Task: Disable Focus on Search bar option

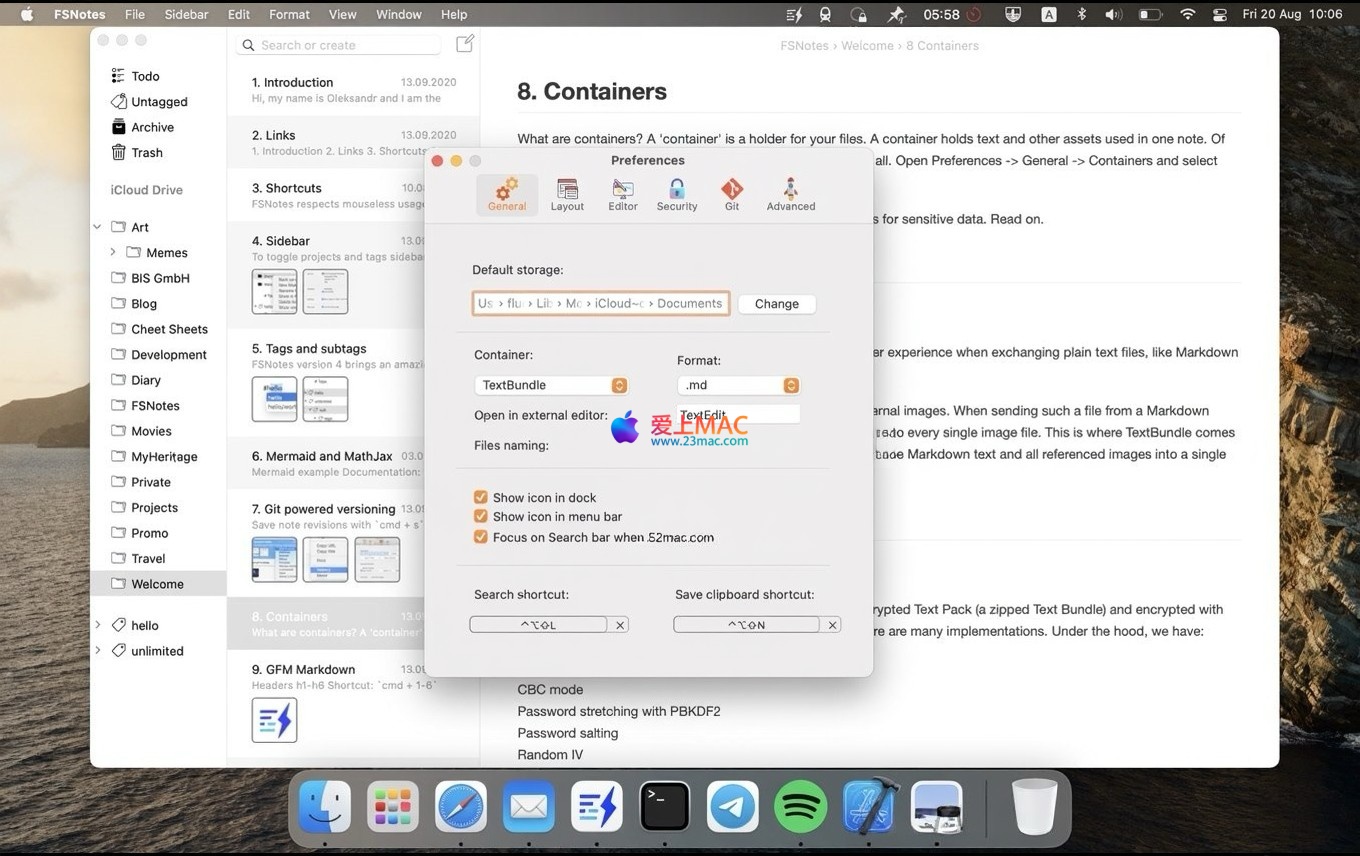Action: click(x=481, y=537)
